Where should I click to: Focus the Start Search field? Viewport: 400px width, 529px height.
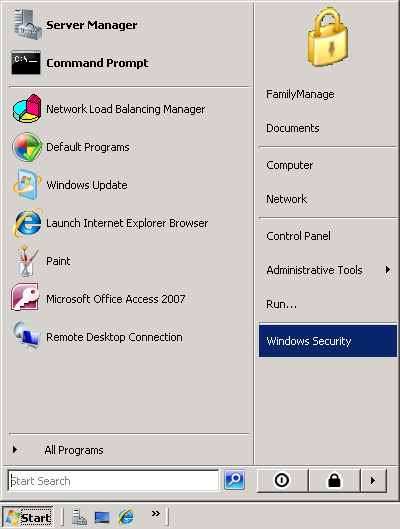(113, 480)
